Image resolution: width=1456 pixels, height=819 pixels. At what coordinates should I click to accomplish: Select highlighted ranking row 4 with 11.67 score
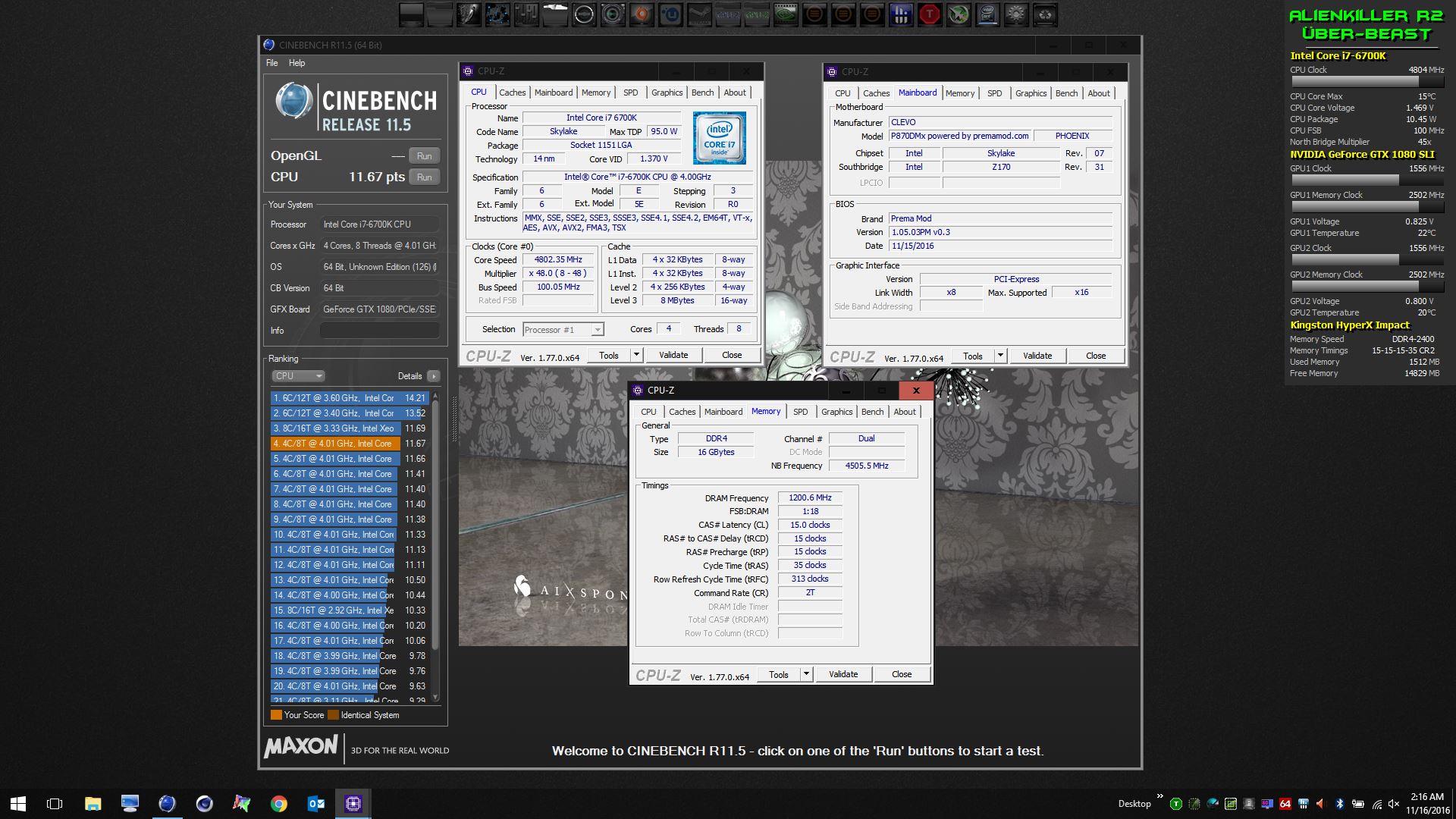[x=350, y=443]
